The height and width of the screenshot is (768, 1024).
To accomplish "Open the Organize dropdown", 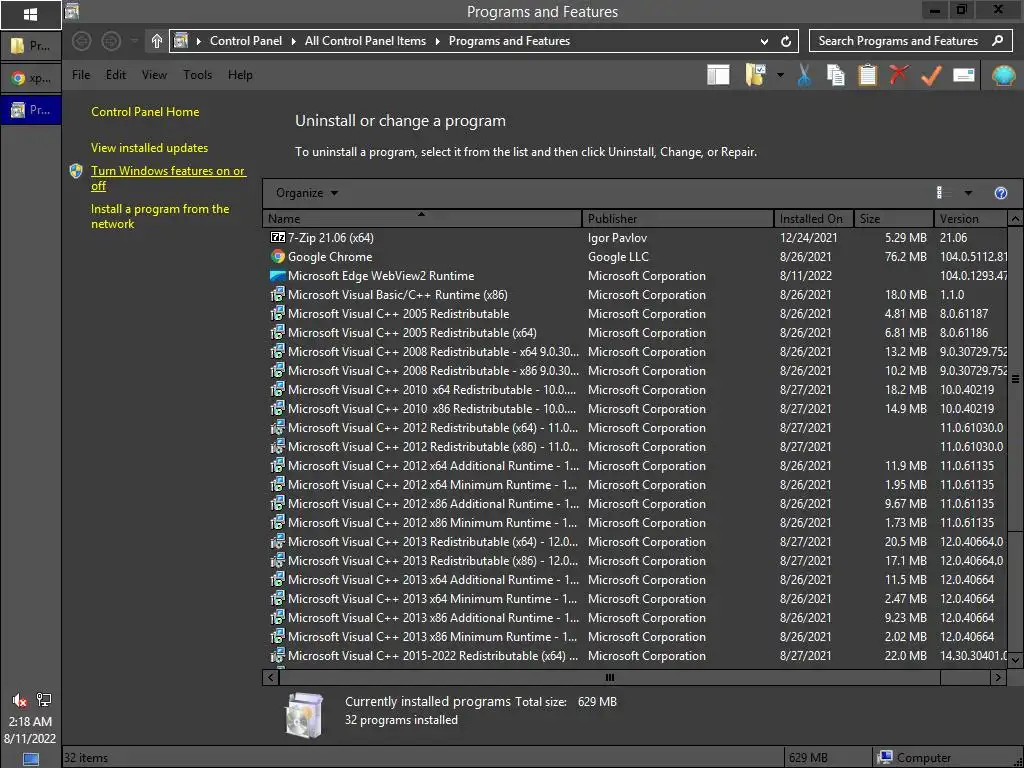I will point(307,193).
